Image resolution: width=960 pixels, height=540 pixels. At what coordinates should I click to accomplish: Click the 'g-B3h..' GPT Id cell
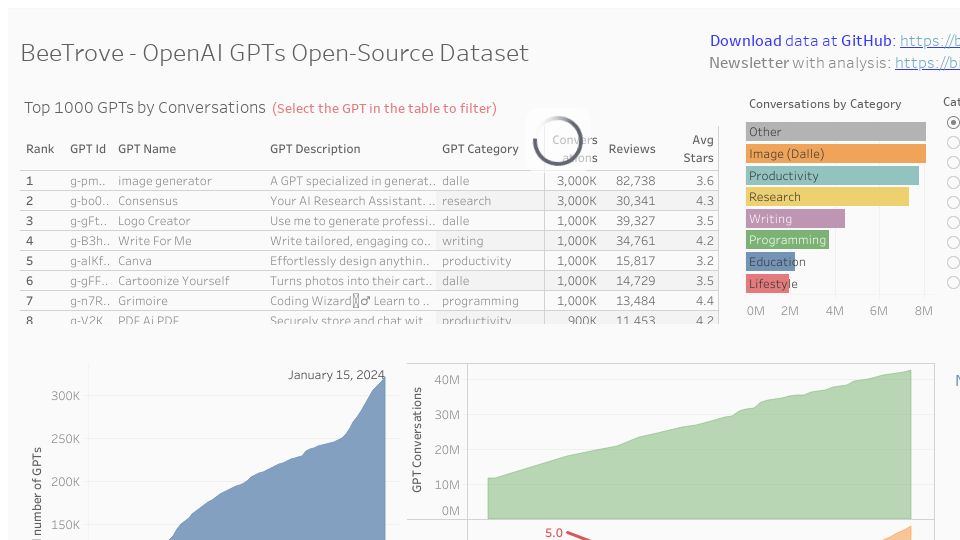[x=90, y=241]
